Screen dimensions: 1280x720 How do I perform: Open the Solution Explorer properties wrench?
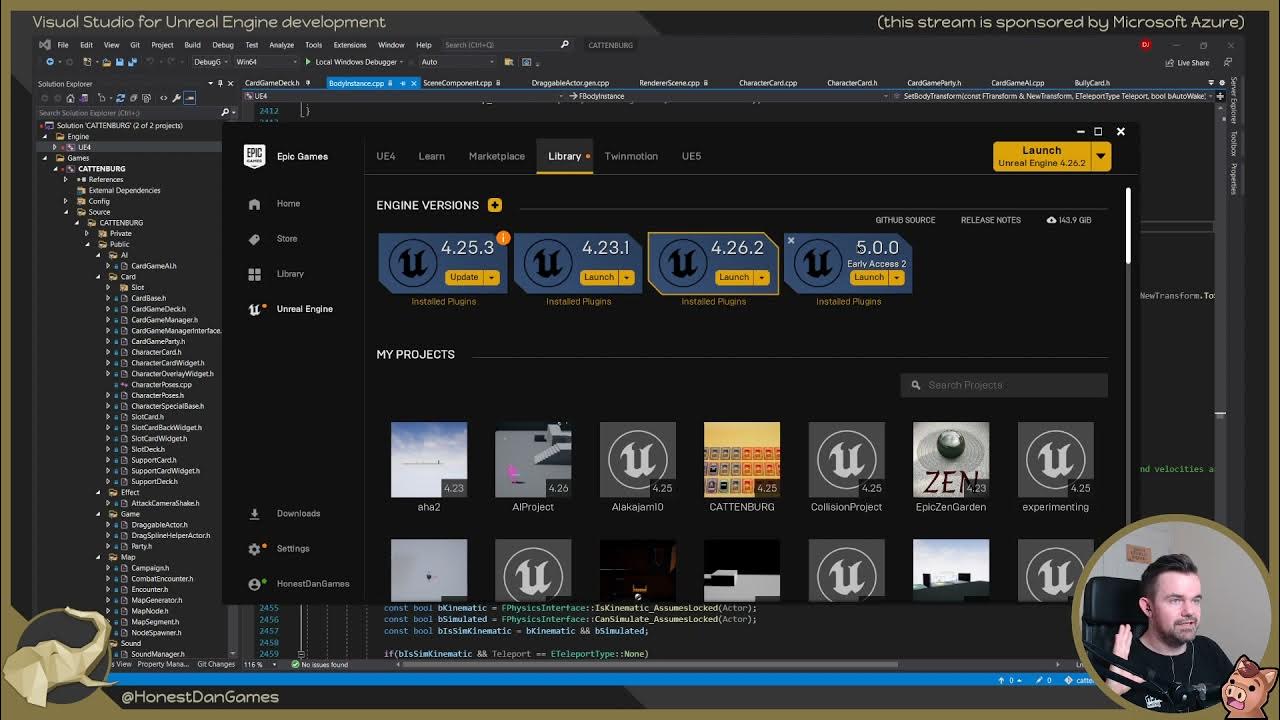[x=176, y=98]
